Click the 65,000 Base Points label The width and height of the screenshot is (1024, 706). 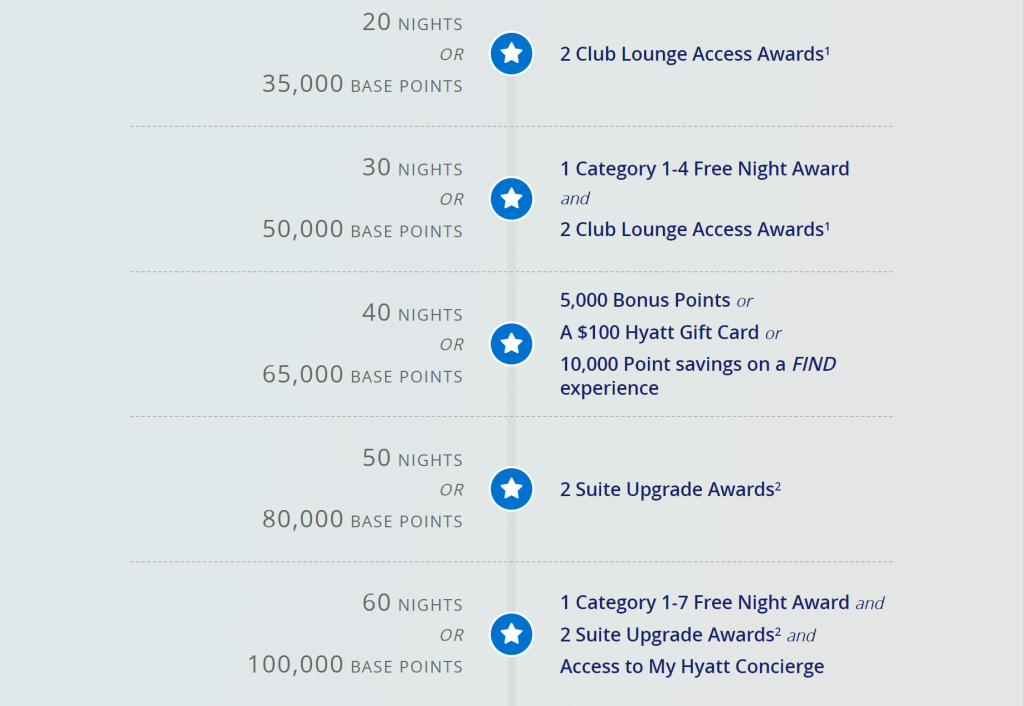(362, 375)
